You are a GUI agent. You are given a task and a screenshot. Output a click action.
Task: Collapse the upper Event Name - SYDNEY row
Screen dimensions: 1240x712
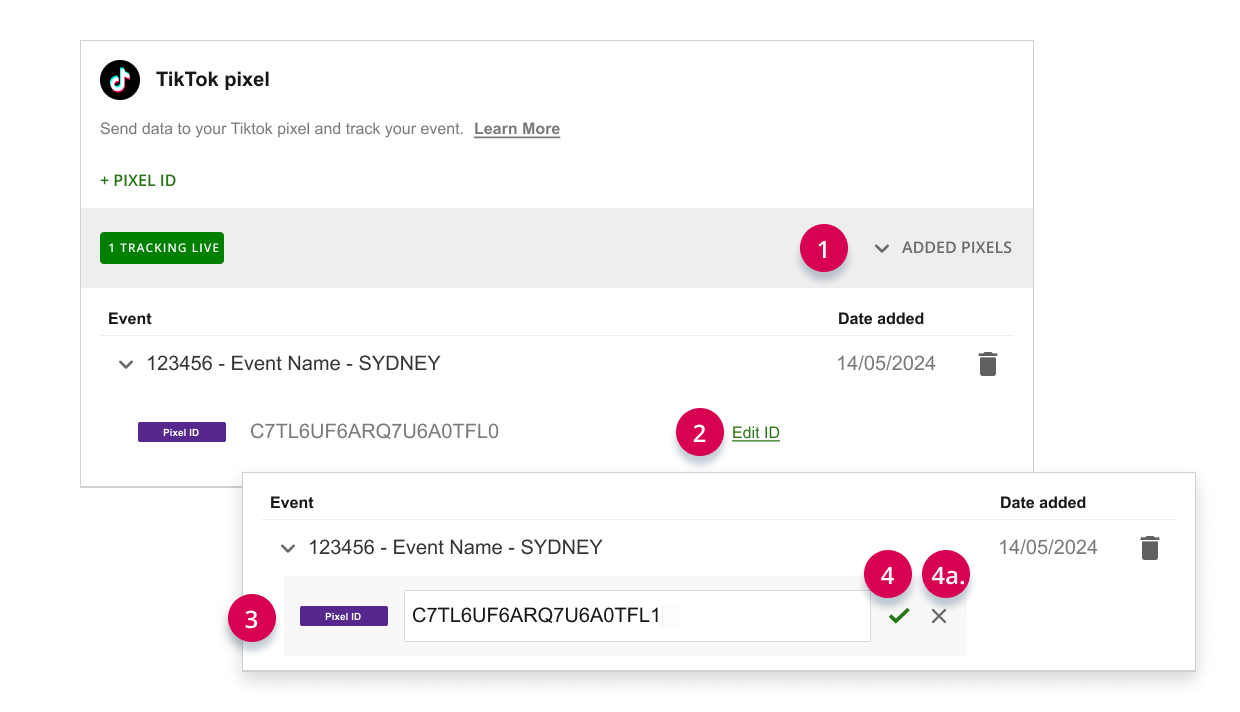coord(126,365)
